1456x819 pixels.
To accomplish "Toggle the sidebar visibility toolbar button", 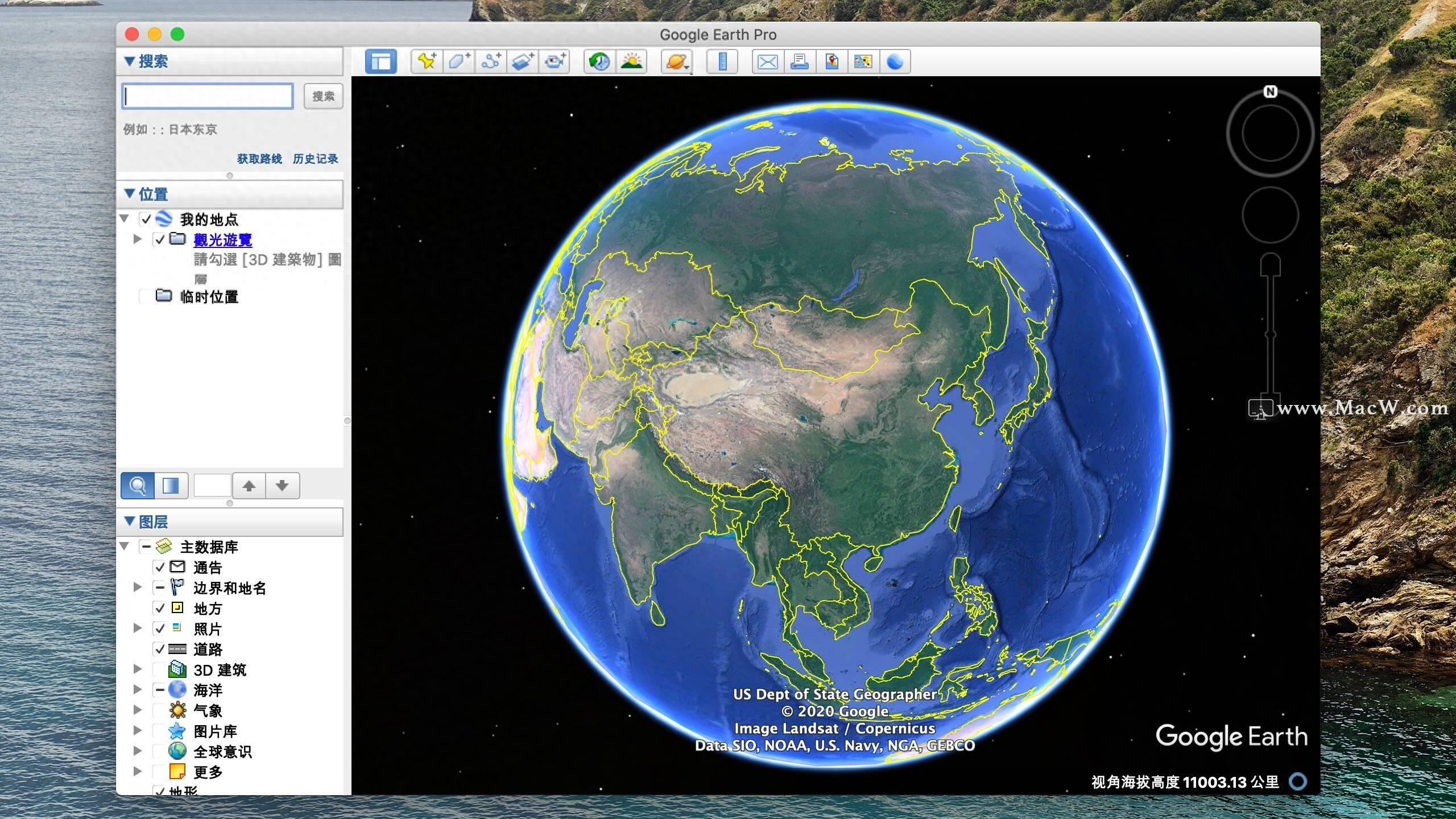I will [380, 61].
